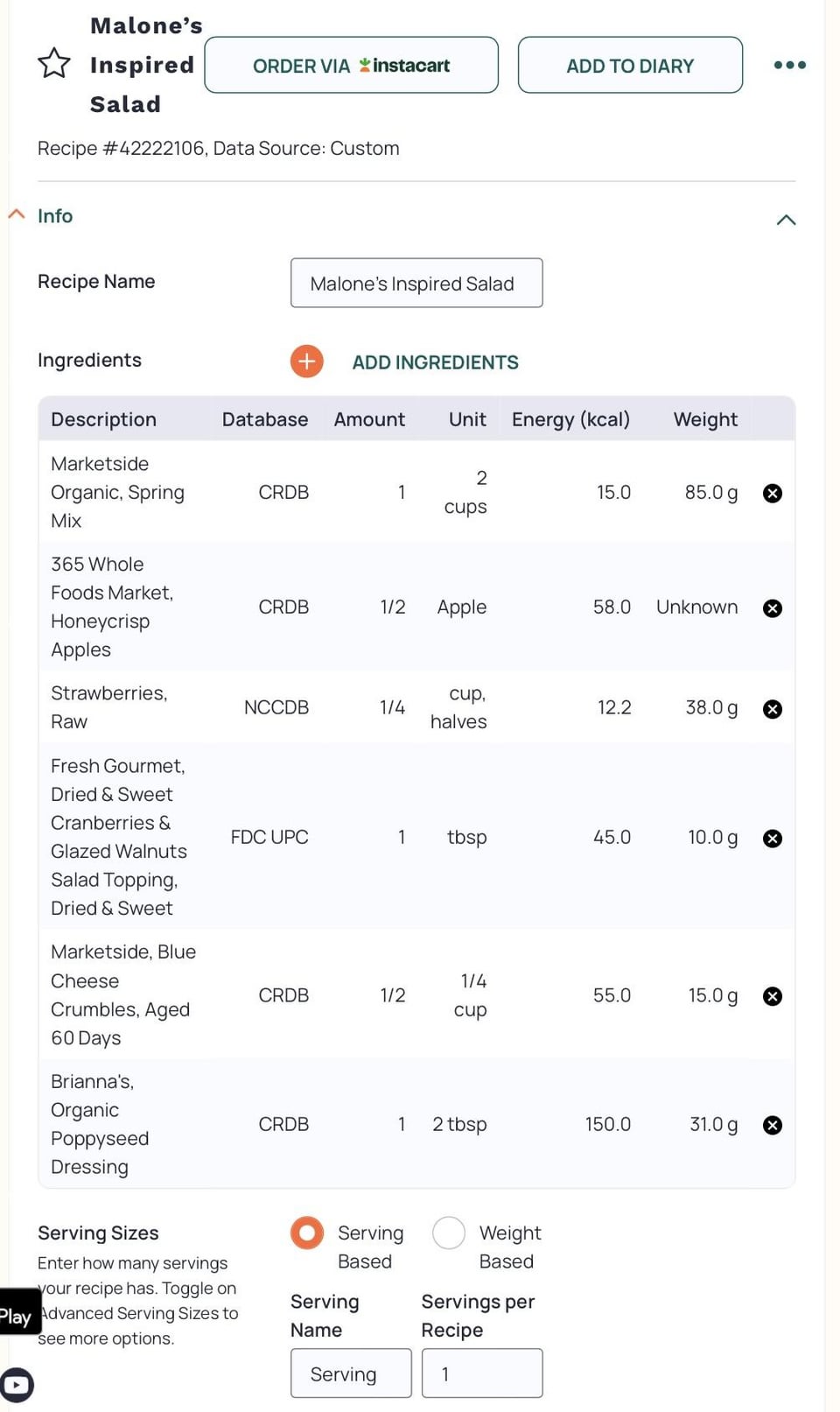Click the Unknown weight cell

[697, 607]
